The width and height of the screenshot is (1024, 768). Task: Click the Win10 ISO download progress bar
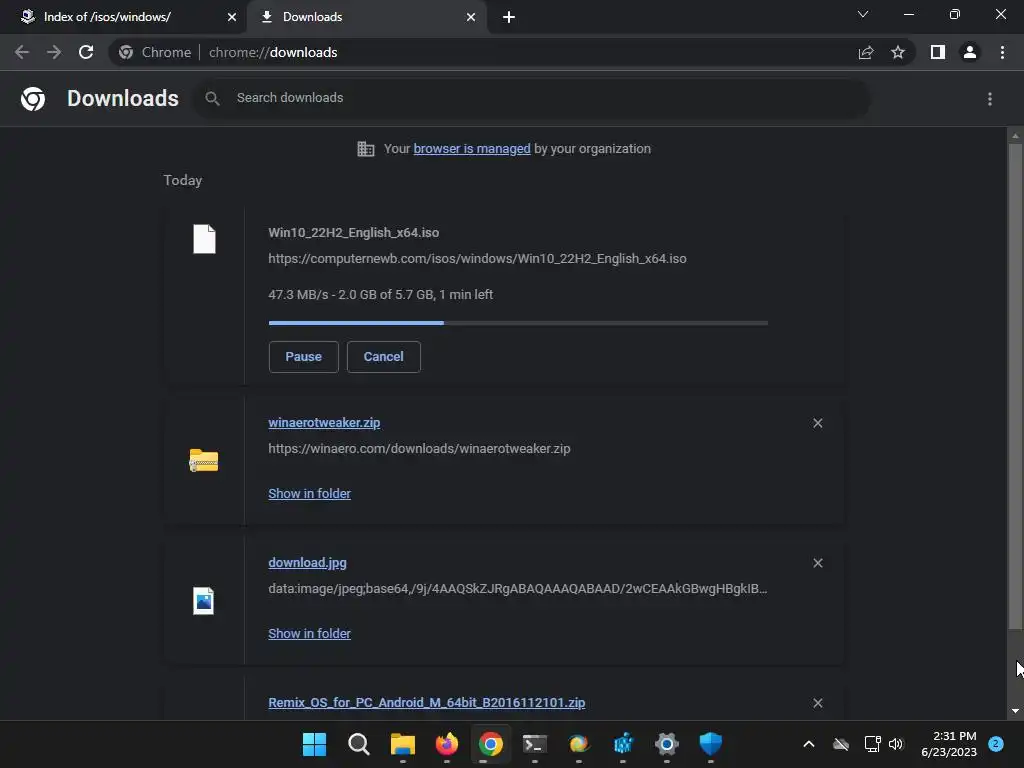click(x=518, y=323)
